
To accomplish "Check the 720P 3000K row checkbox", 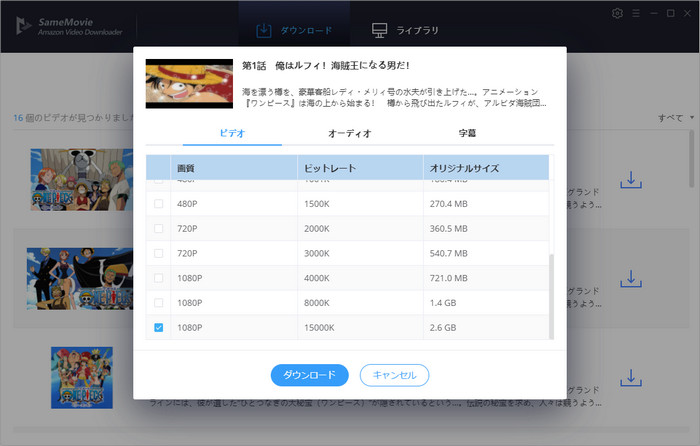I will pyautogui.click(x=158, y=253).
